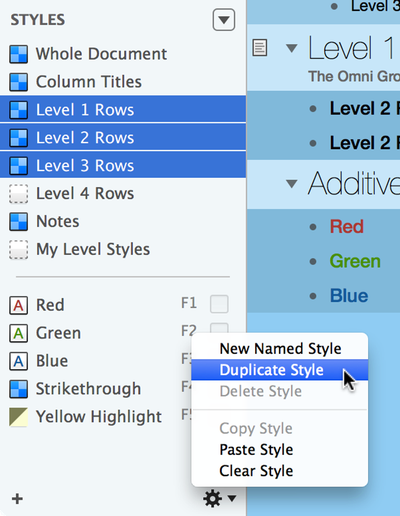Click the Blue row in the outline
This screenshot has width=400, height=516.
349,296
